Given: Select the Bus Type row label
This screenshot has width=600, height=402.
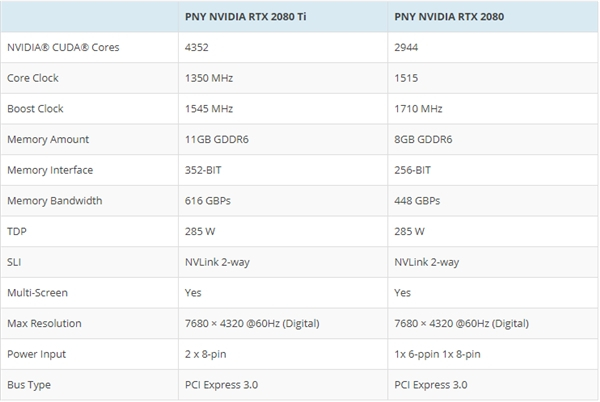Looking at the screenshot, I should pyautogui.click(x=28, y=384).
